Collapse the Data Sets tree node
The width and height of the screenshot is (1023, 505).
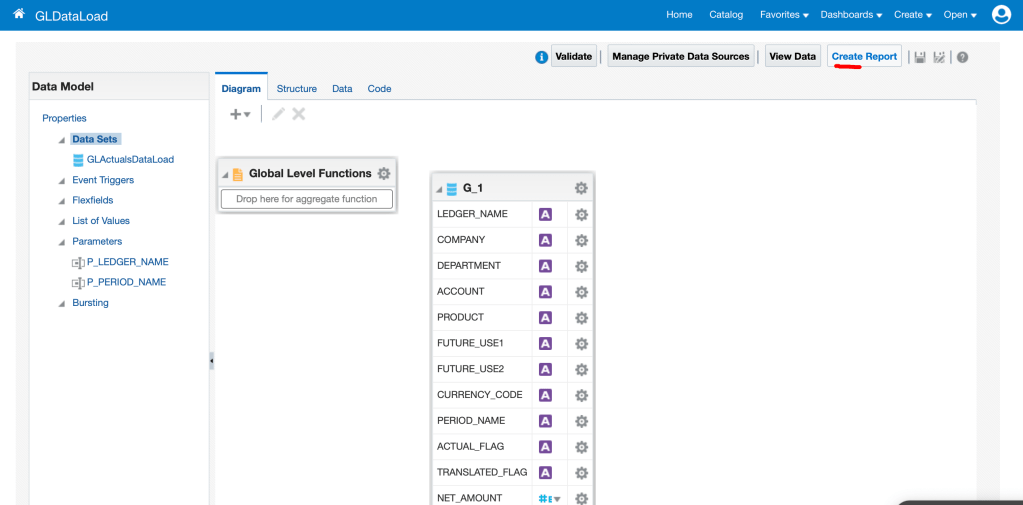click(61, 140)
